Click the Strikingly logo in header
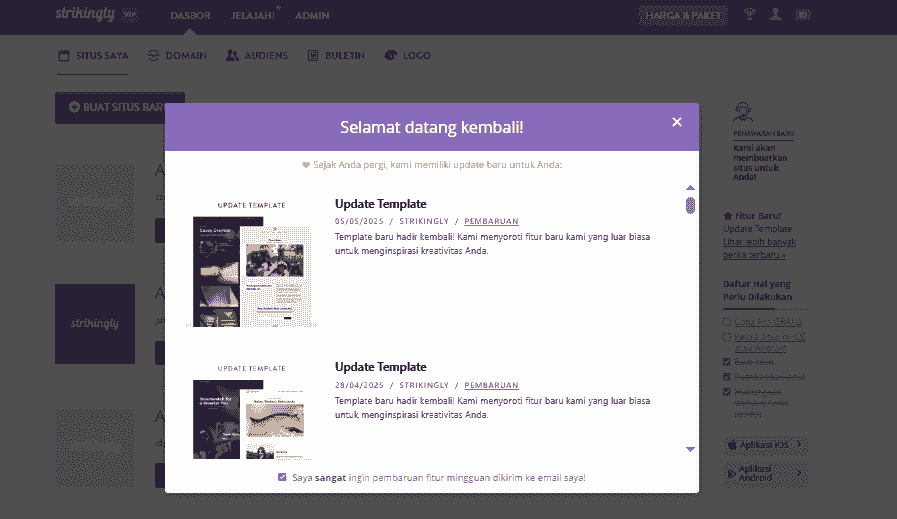897x519 pixels. pos(85,14)
